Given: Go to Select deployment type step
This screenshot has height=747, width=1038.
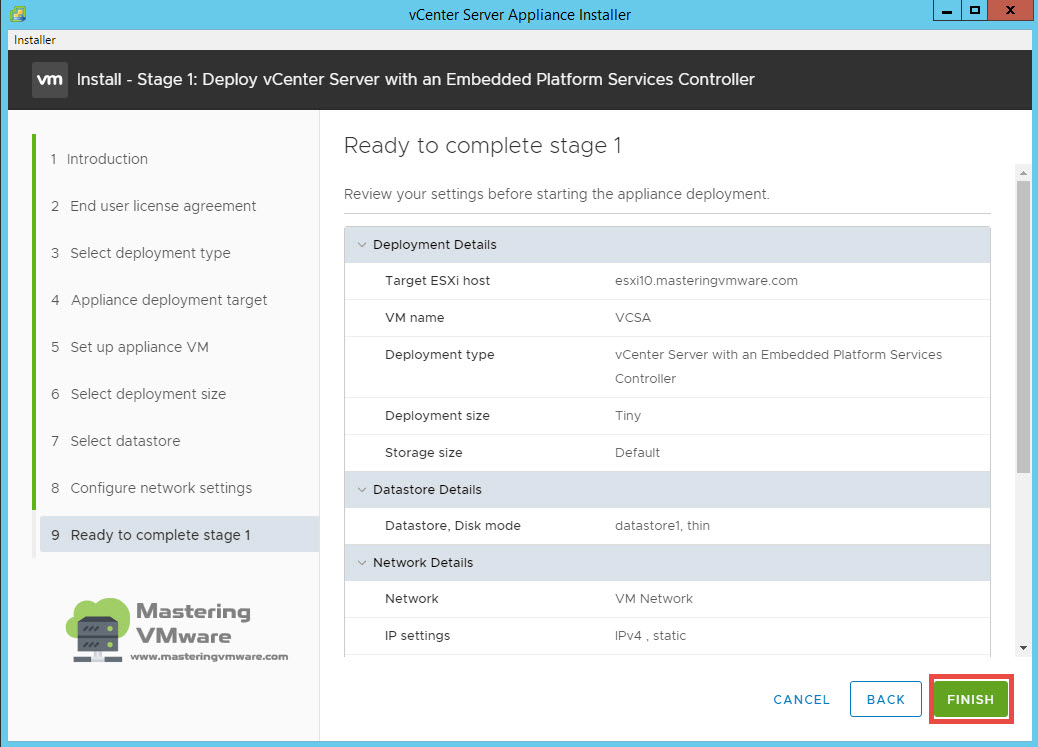Looking at the screenshot, I should tap(141, 253).
